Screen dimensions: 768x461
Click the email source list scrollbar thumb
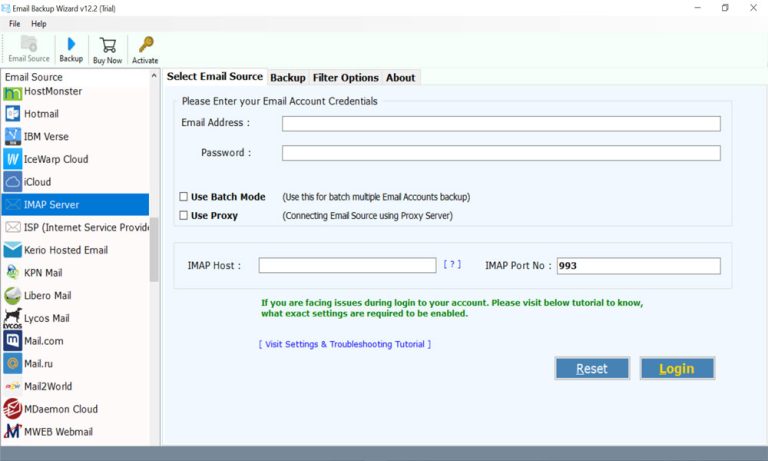click(x=154, y=250)
